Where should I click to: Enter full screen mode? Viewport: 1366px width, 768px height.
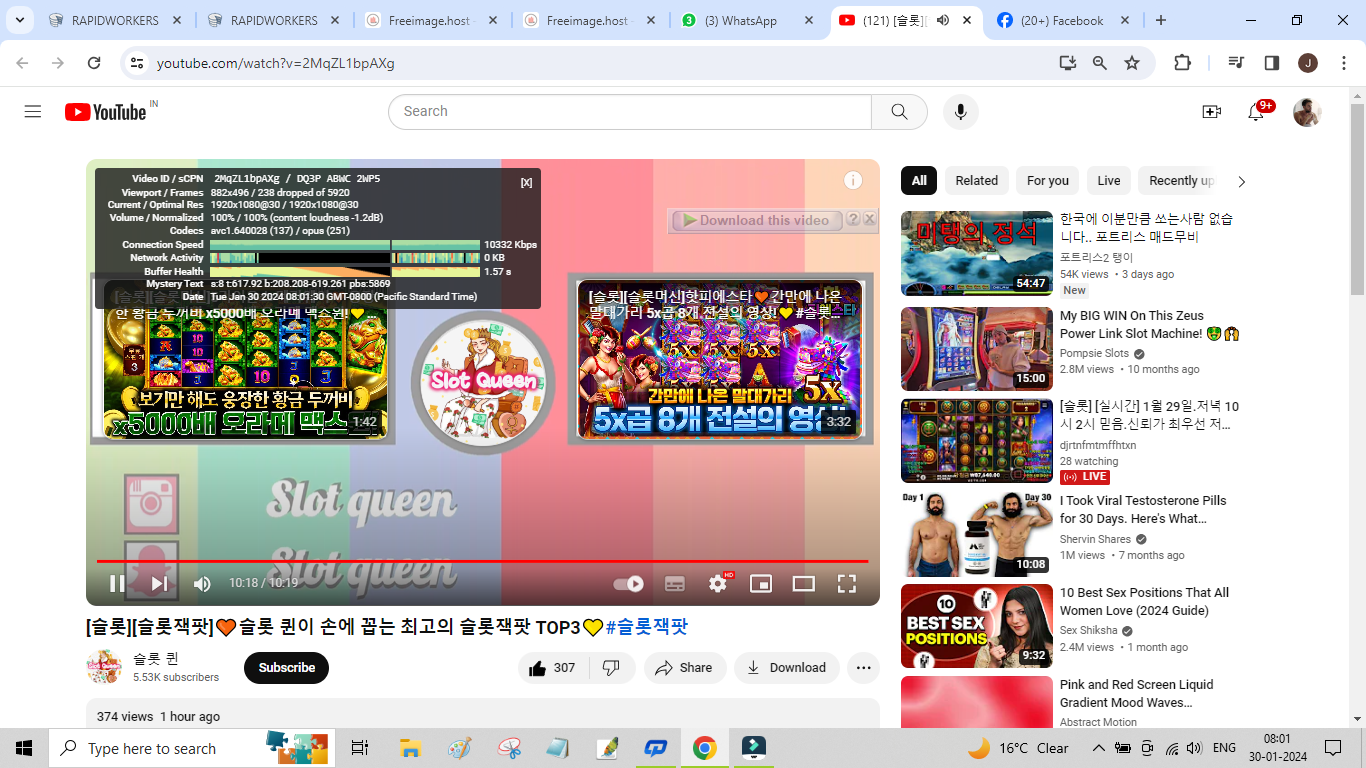847,584
